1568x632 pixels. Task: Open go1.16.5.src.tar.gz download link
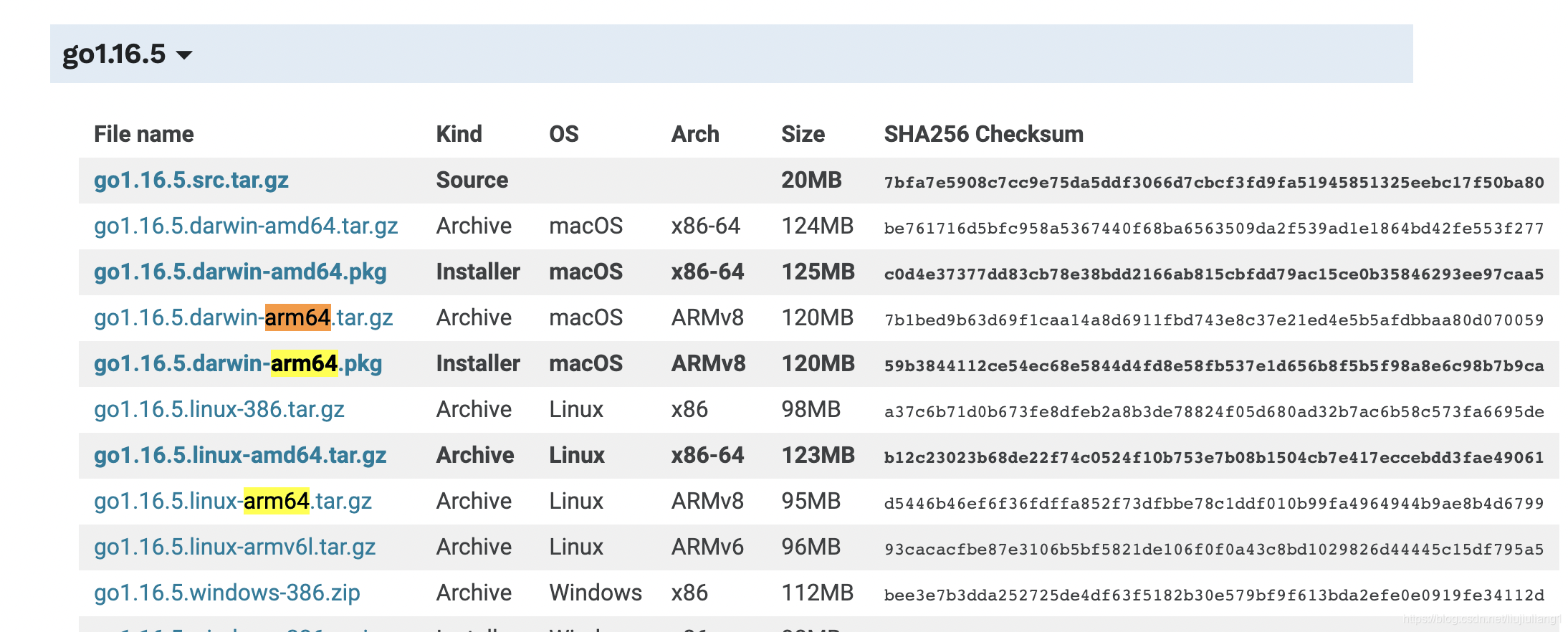[x=191, y=180]
